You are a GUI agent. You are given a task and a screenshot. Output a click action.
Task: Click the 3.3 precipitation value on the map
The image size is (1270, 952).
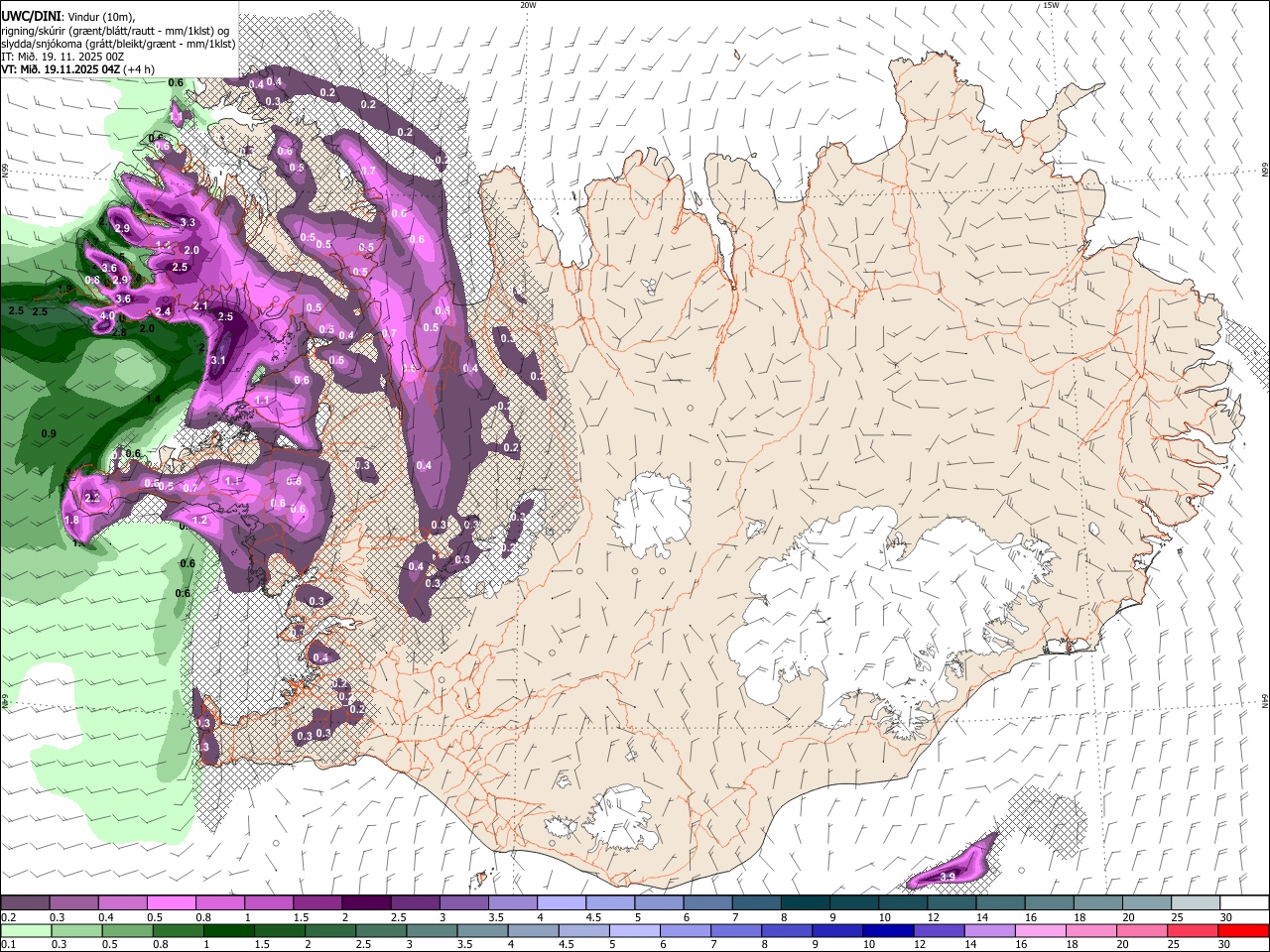pos(188,222)
